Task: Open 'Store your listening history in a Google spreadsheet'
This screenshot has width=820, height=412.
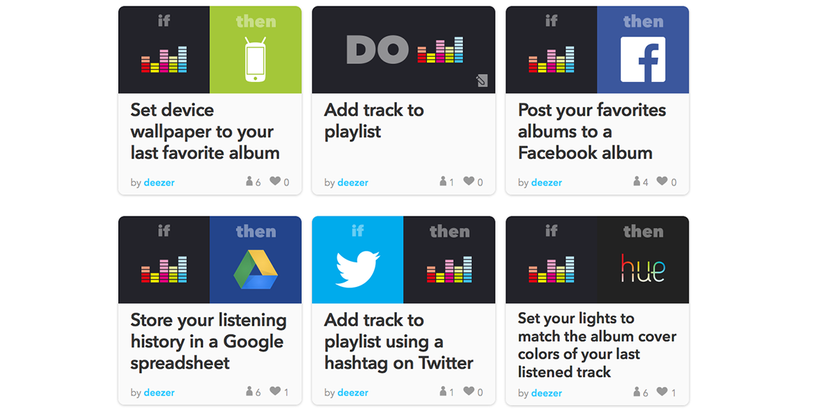Action: tap(209, 341)
